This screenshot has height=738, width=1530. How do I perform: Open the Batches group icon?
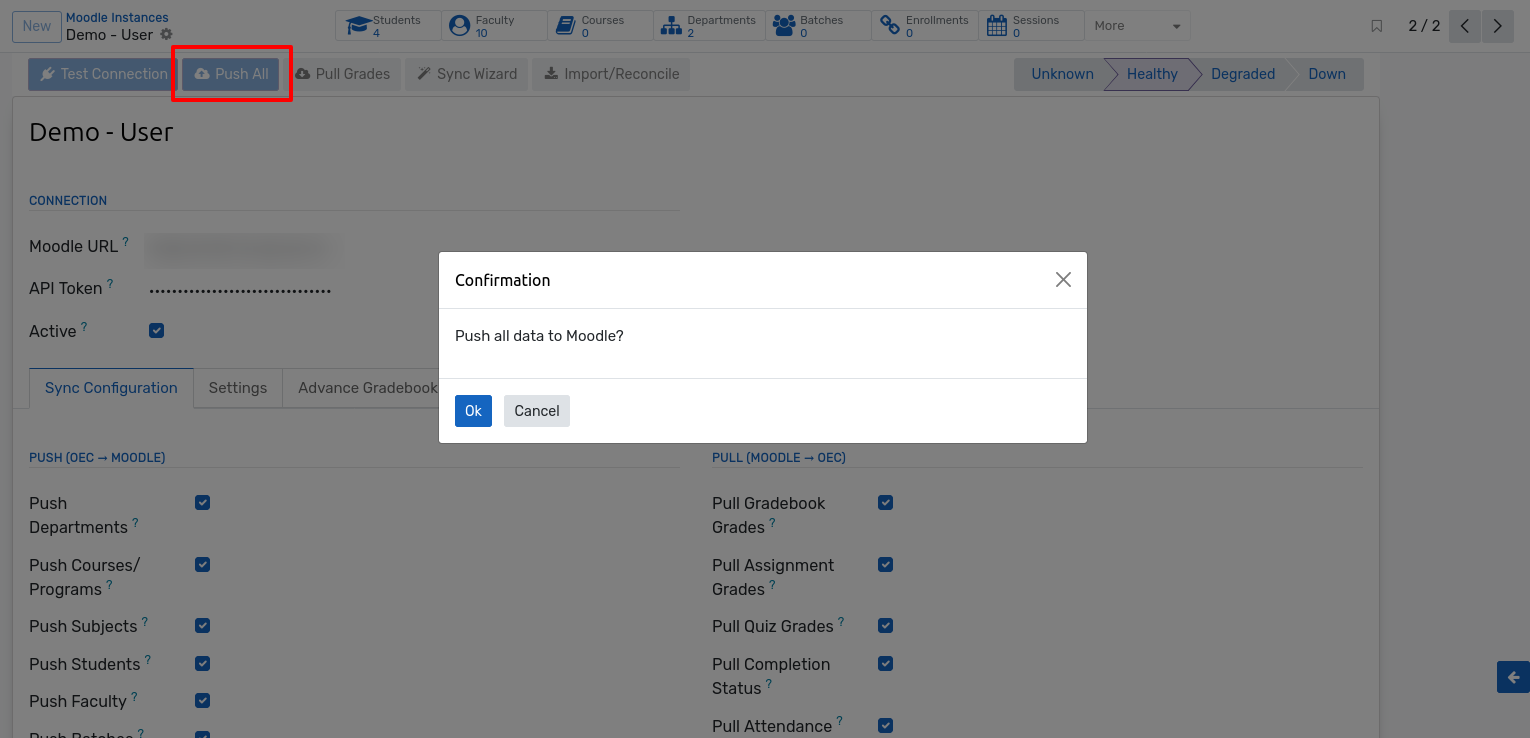(784, 26)
